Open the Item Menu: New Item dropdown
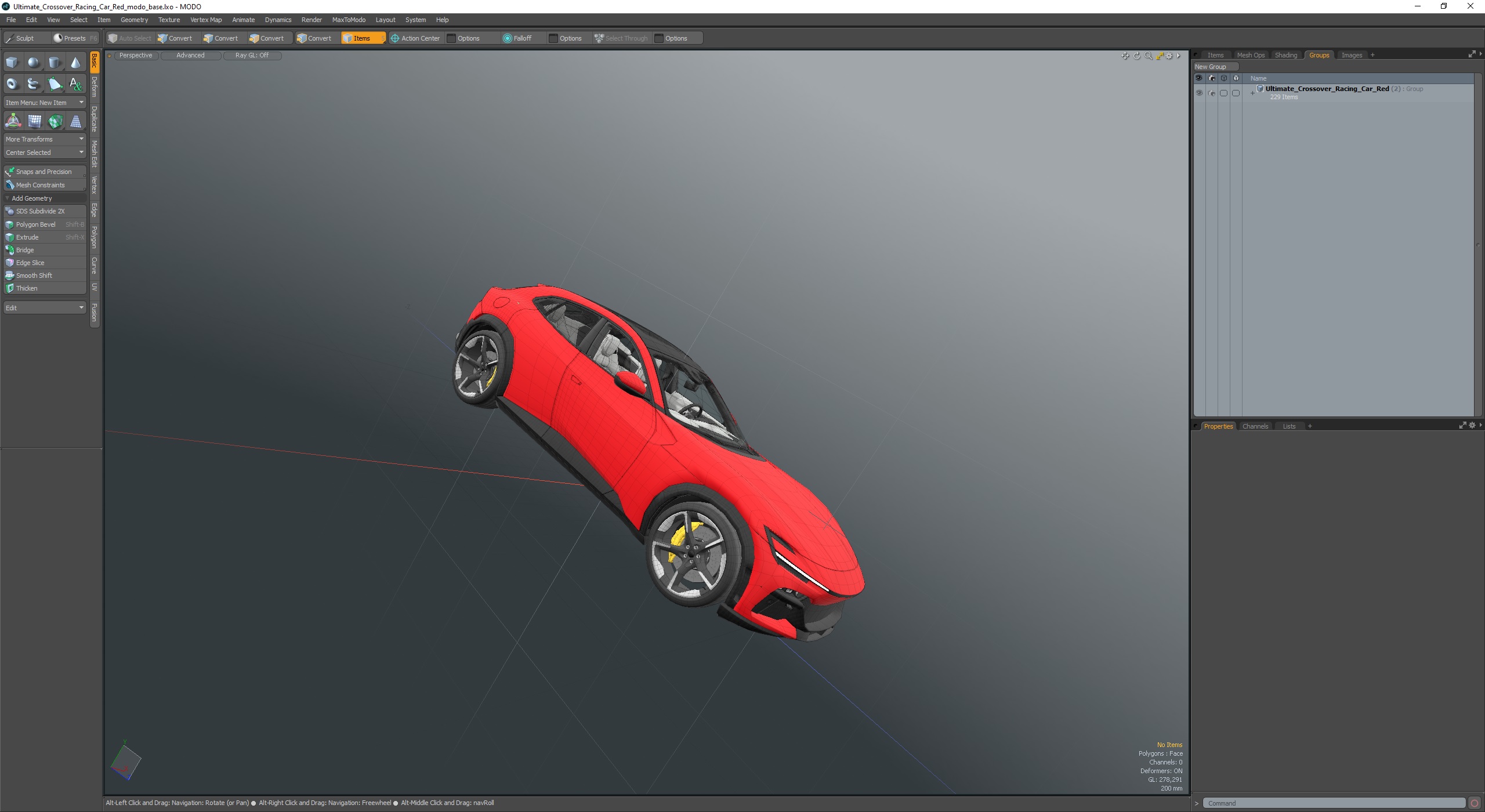 [x=45, y=103]
